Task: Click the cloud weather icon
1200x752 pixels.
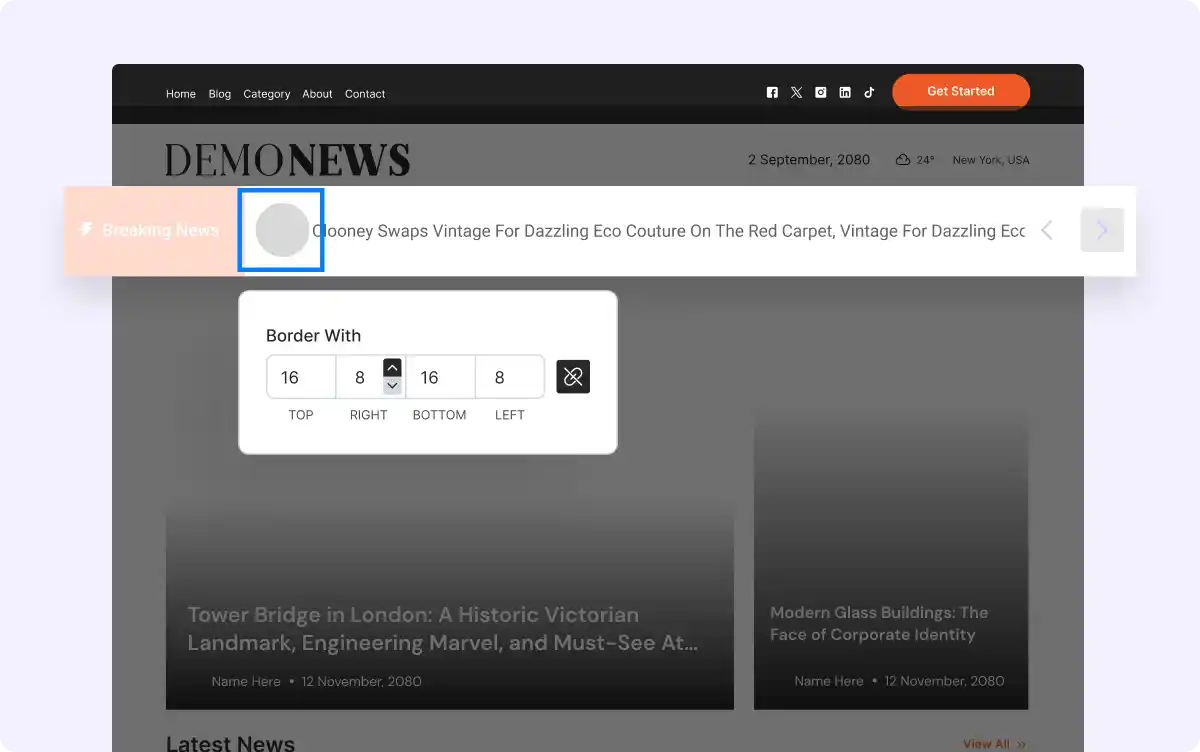Action: point(903,160)
